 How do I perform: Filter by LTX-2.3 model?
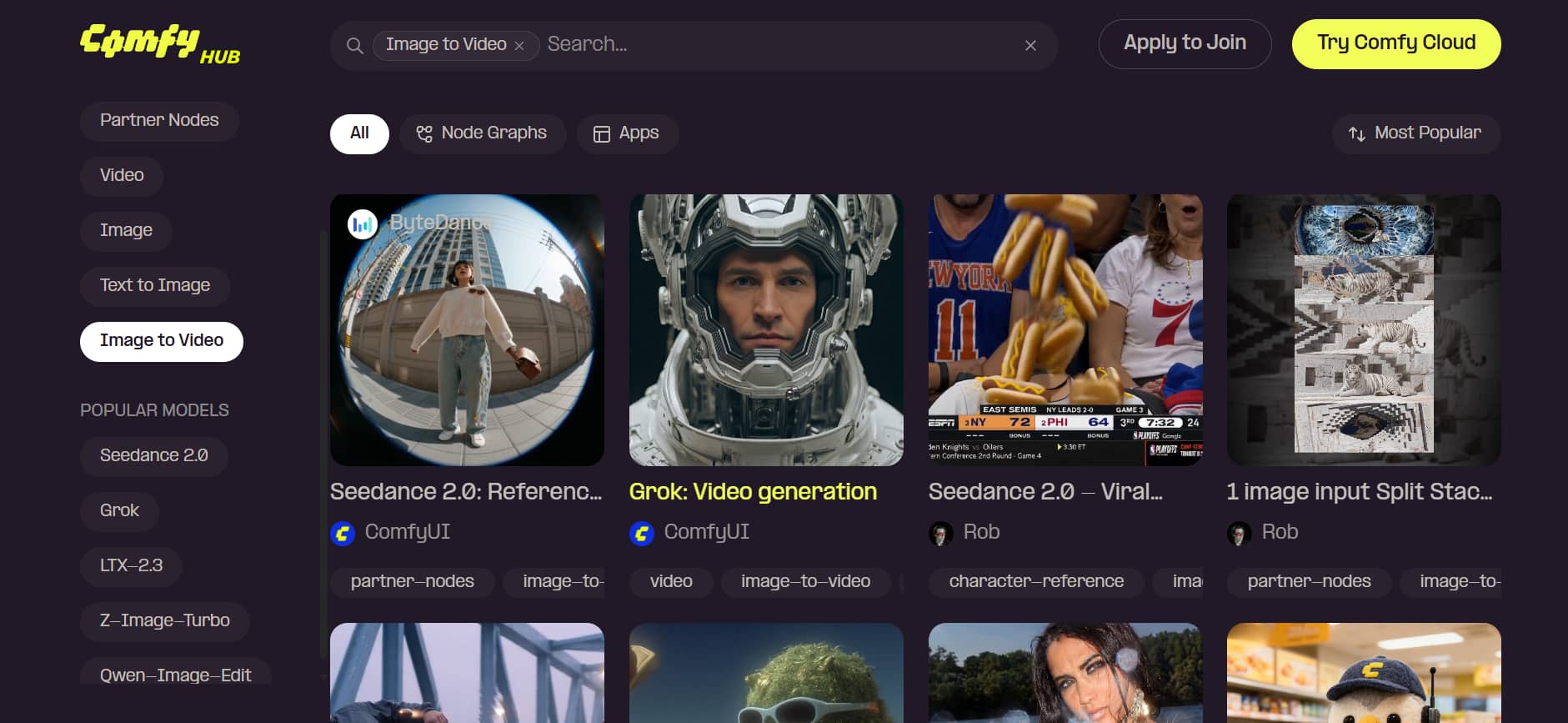131,566
